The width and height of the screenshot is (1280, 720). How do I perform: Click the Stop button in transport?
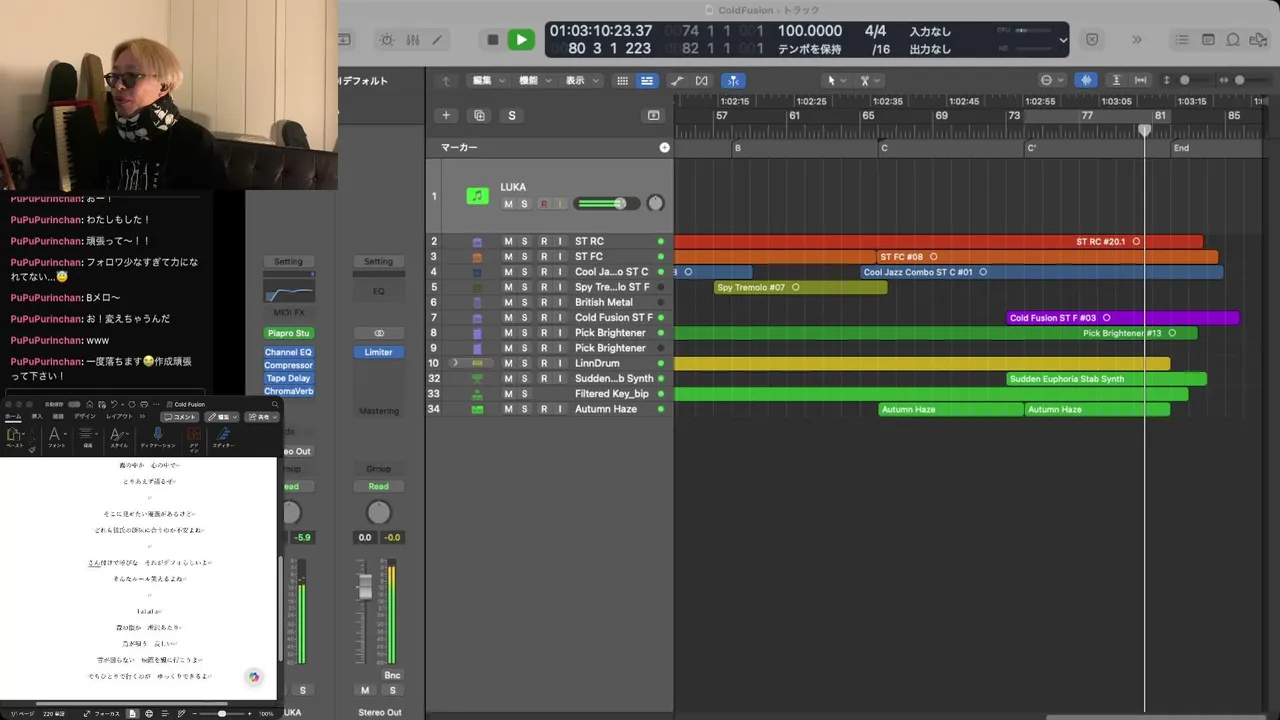click(492, 40)
